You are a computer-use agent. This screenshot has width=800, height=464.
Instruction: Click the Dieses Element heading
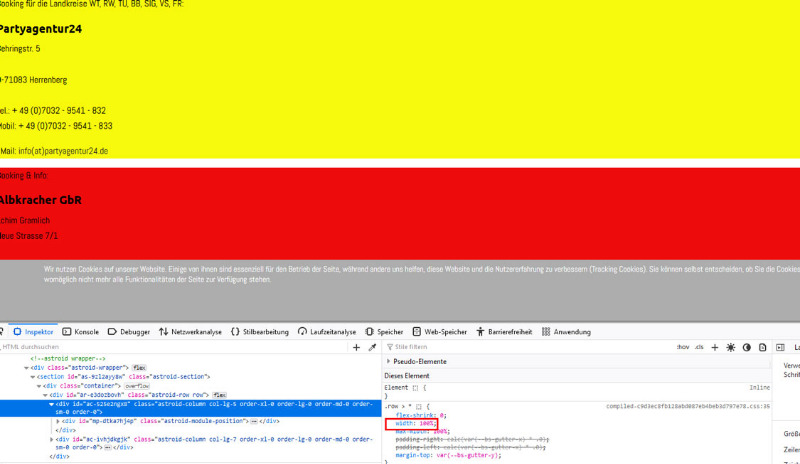(407, 376)
